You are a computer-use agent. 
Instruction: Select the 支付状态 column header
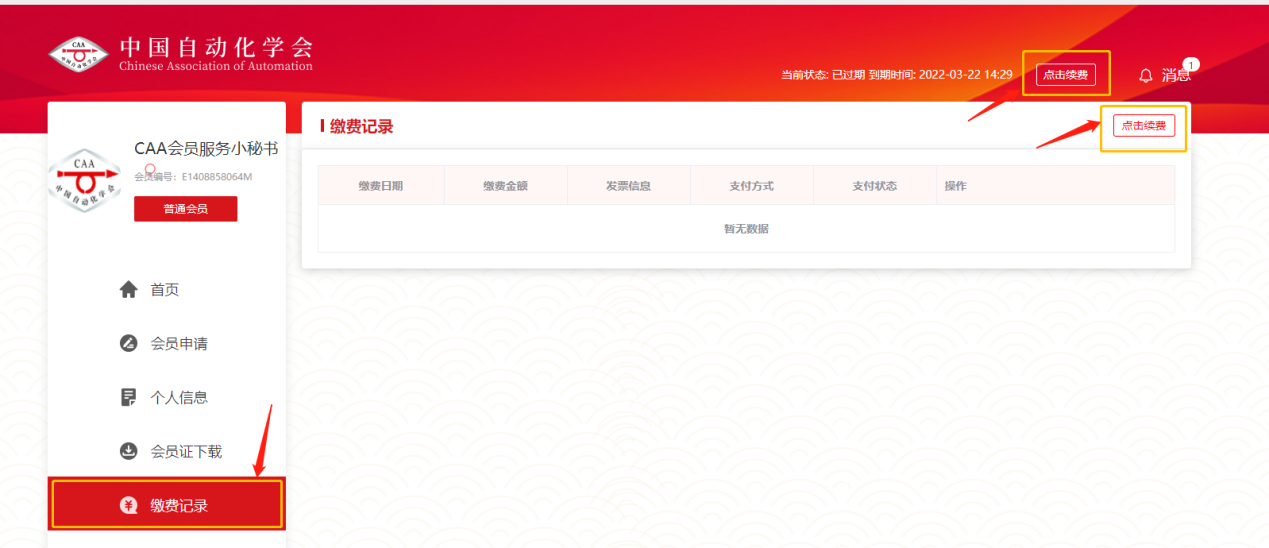(x=874, y=186)
